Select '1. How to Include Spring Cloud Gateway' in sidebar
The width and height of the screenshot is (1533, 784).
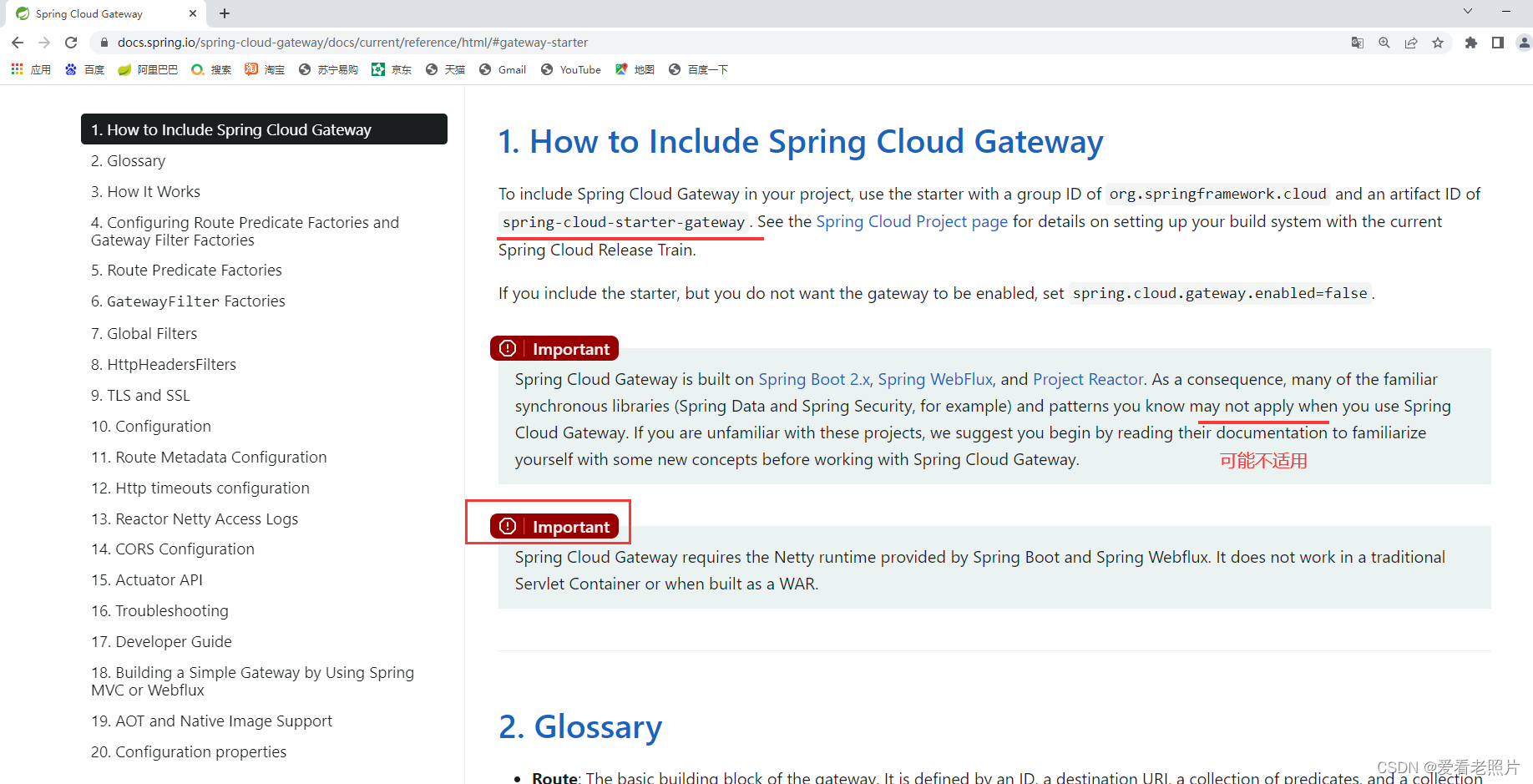(x=264, y=129)
